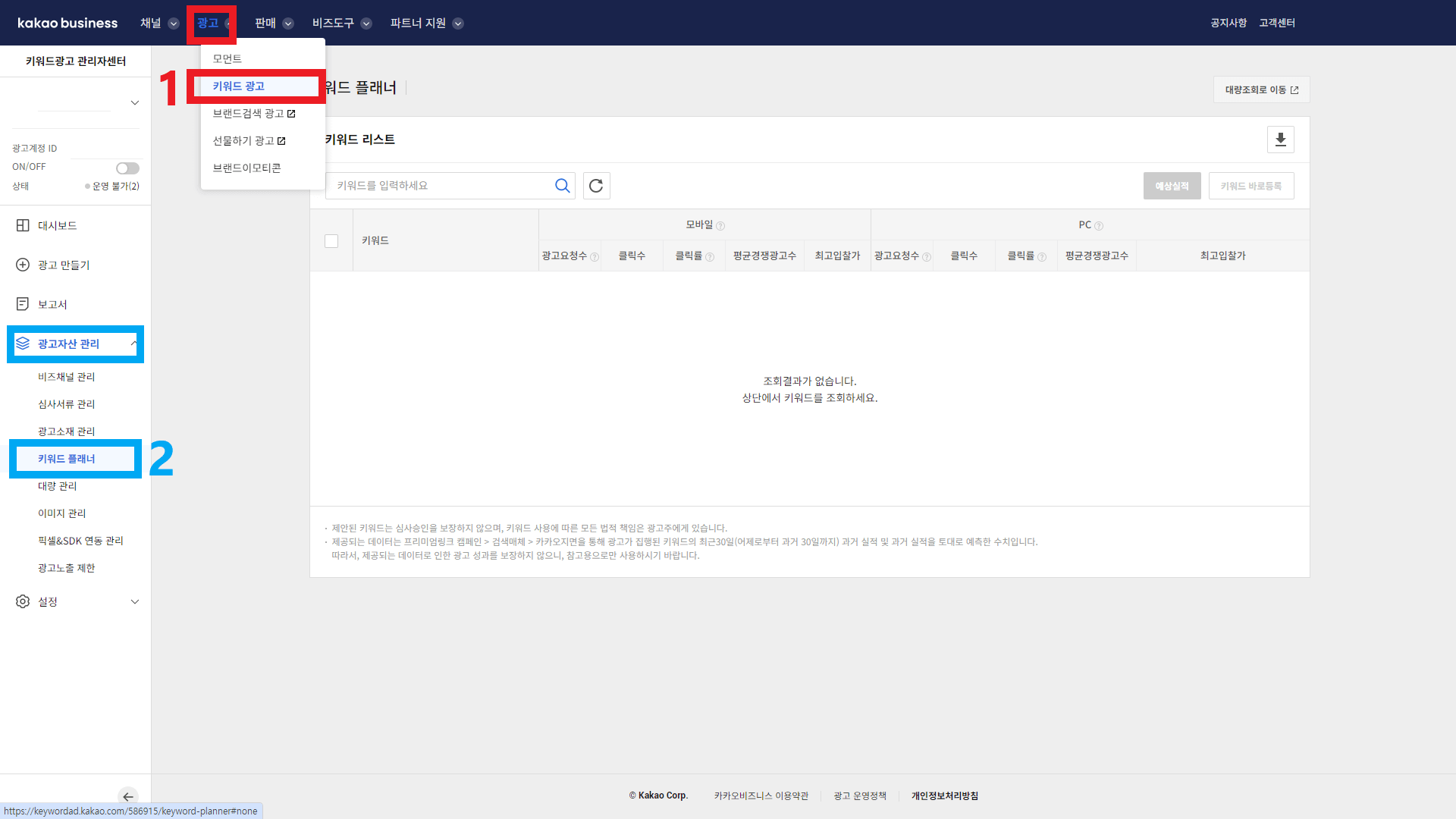Open the 설정 gear icon
The image size is (1456, 819).
point(22,601)
